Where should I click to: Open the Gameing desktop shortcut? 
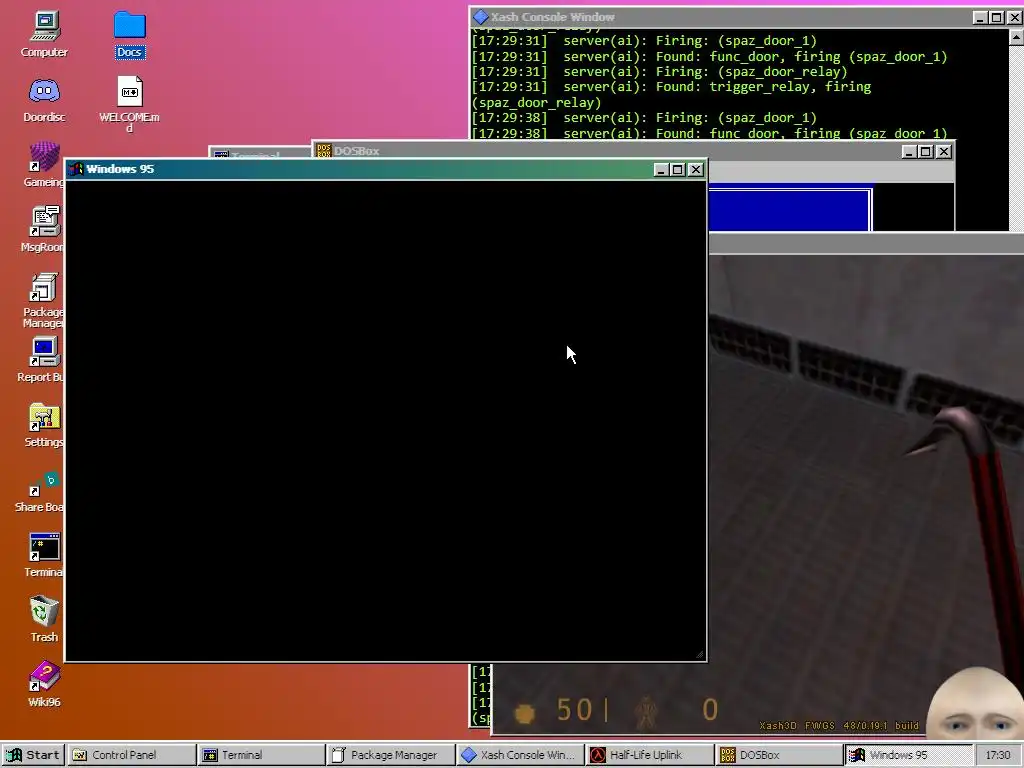pos(44,165)
